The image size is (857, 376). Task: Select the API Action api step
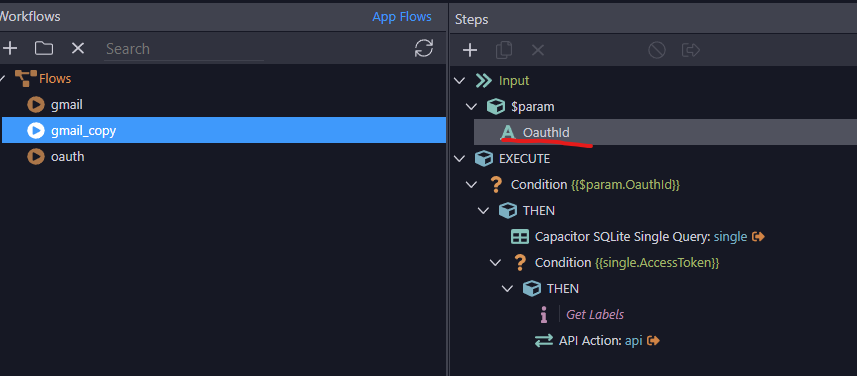coord(601,340)
